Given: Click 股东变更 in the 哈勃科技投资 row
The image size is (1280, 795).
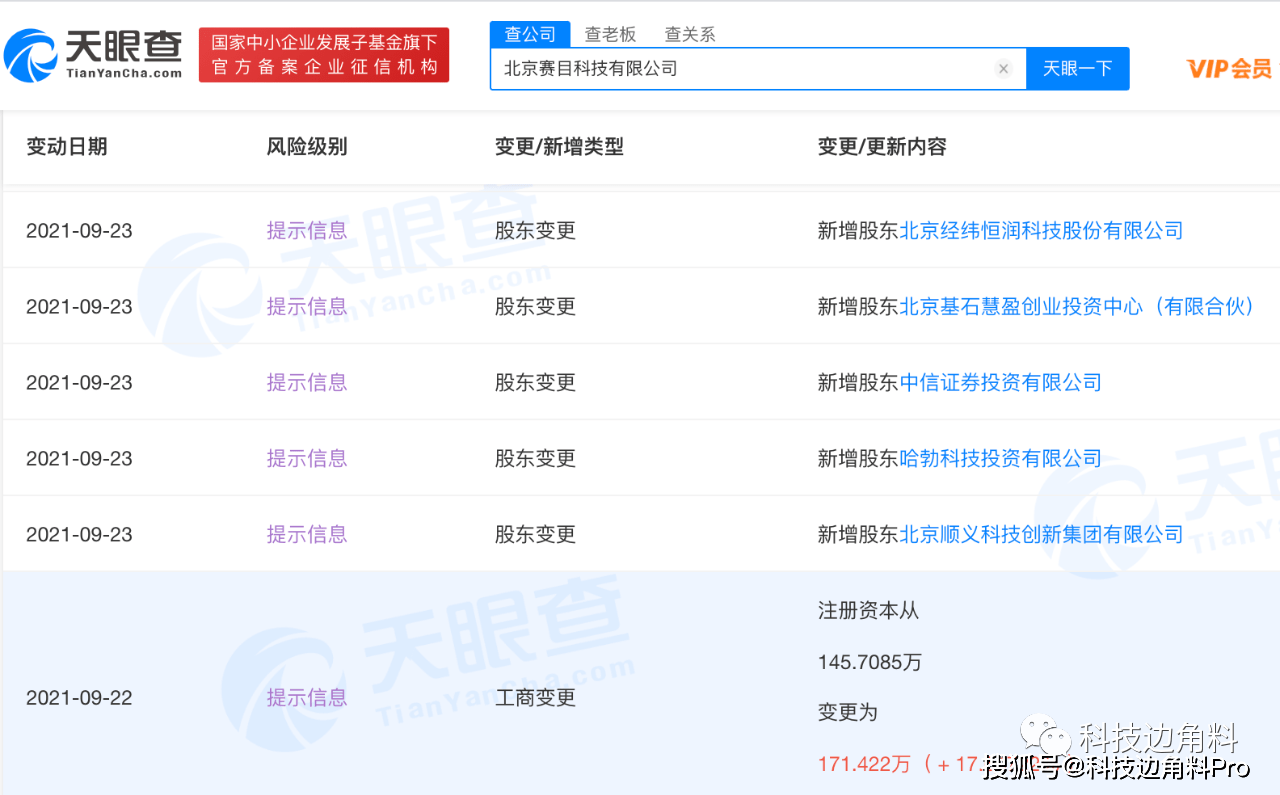Looking at the screenshot, I should 535,459.
